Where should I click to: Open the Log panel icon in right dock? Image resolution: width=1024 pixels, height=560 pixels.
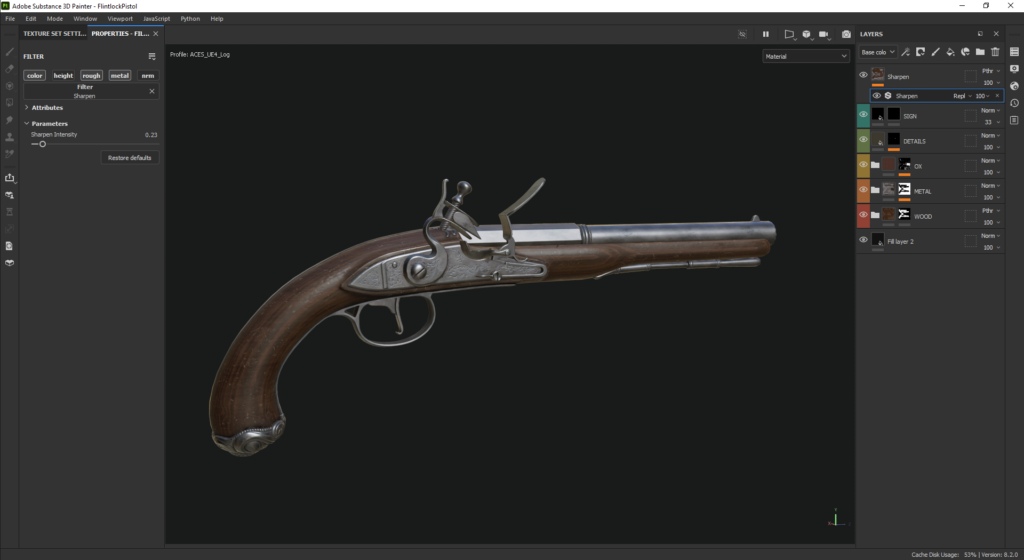[x=1014, y=120]
